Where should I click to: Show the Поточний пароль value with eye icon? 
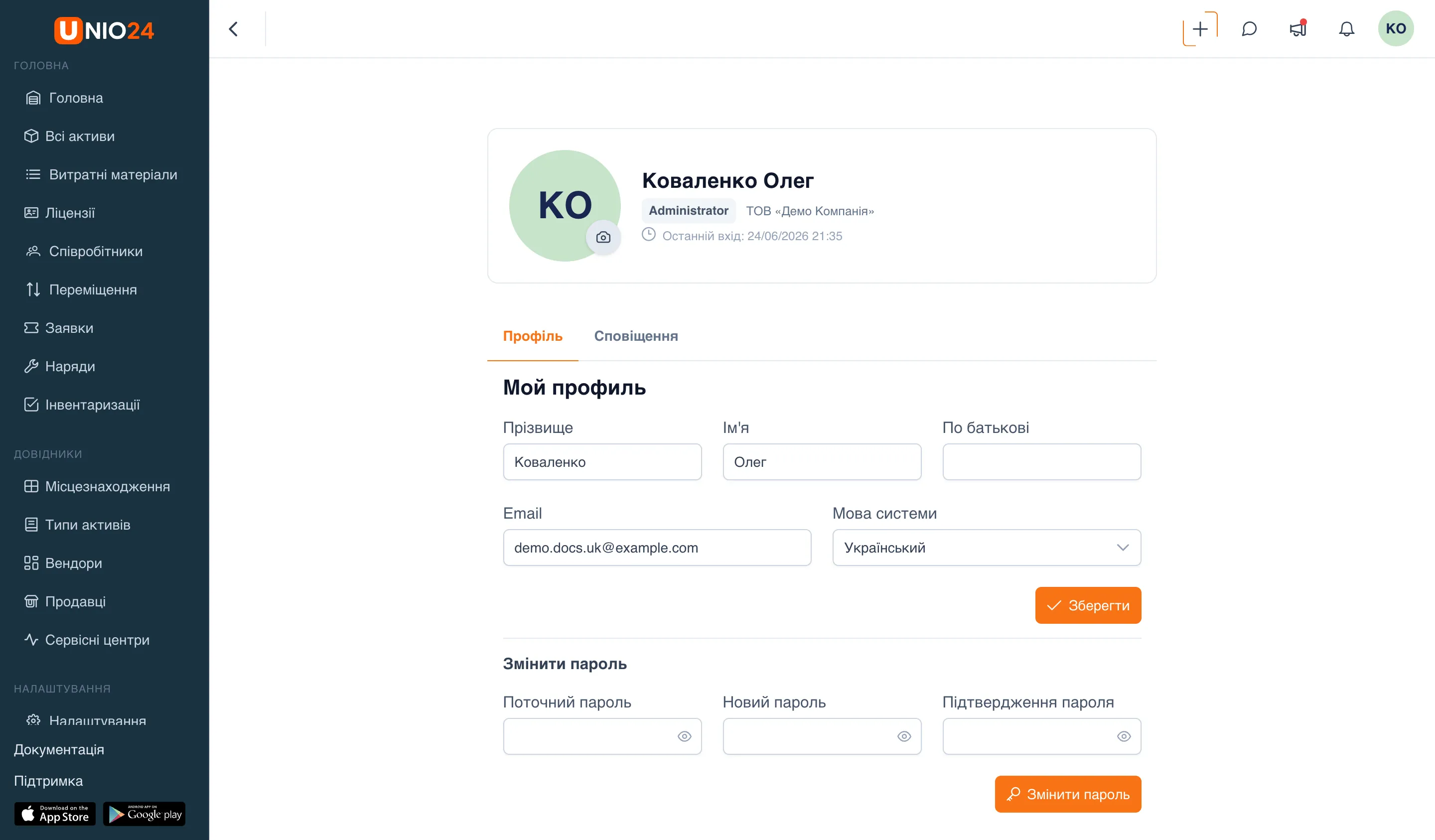685,736
